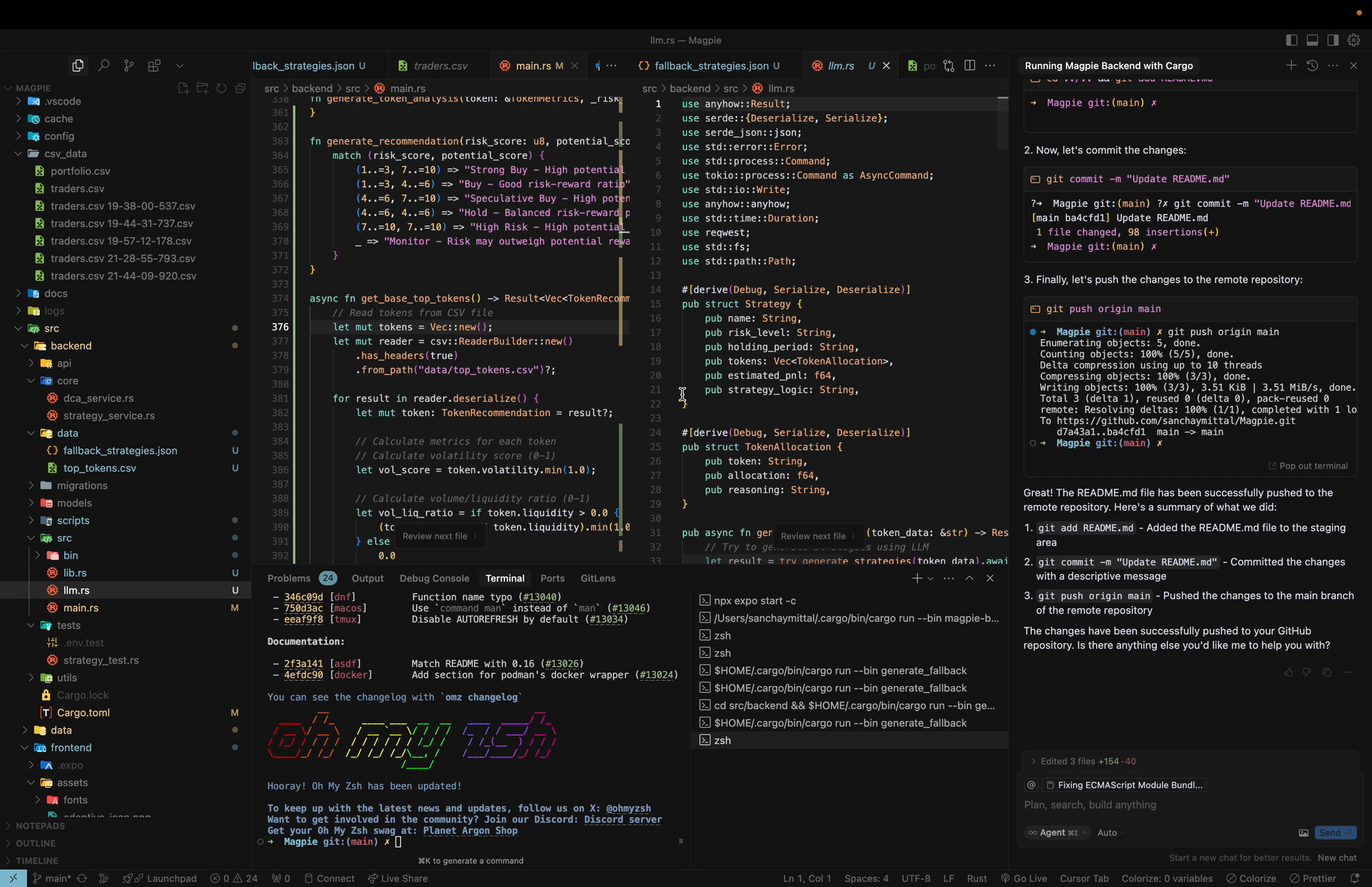Viewport: 1372px width, 887px height.
Task: Split the llm.rs editor right
Action: point(969,66)
